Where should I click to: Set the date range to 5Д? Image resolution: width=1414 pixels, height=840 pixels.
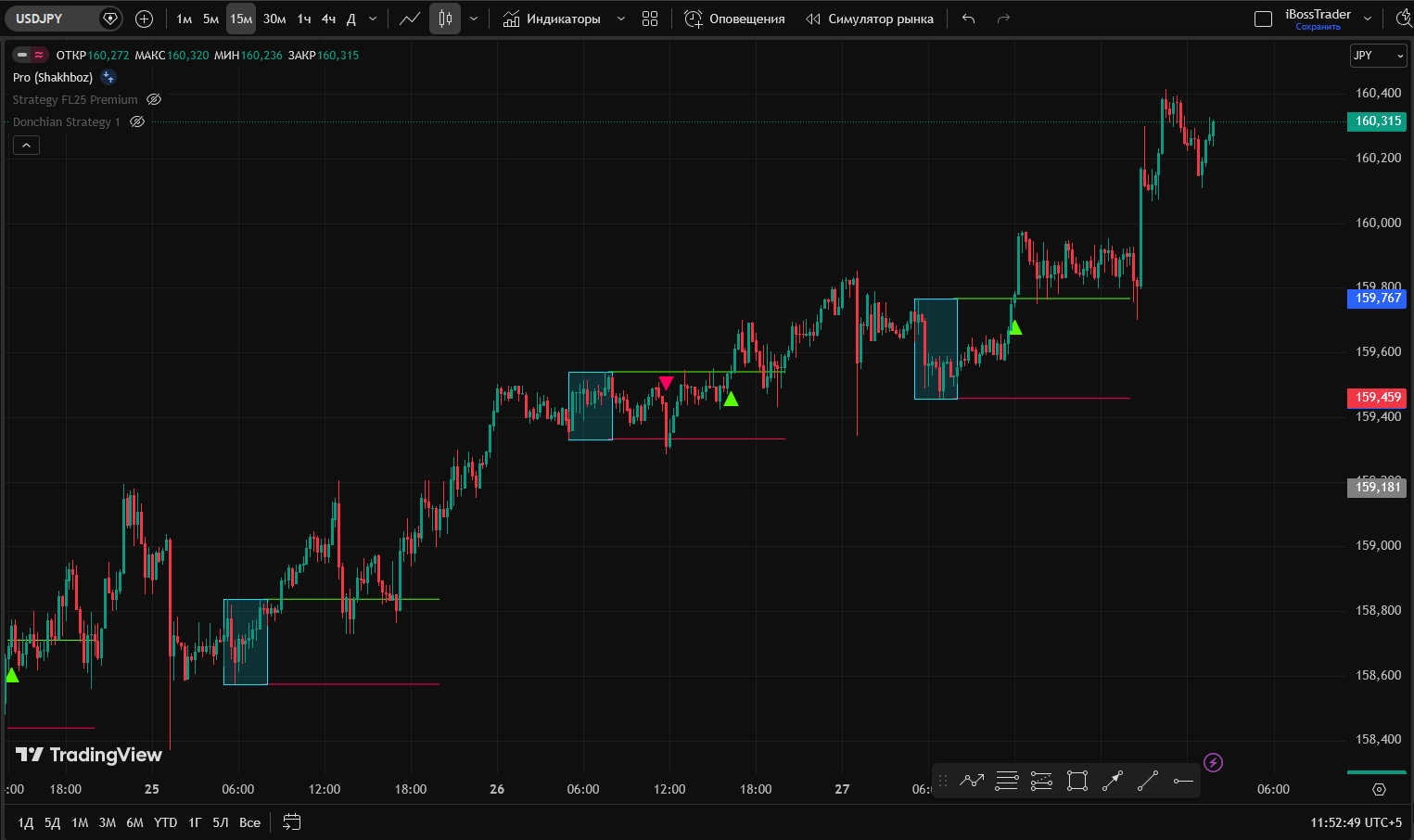53,822
